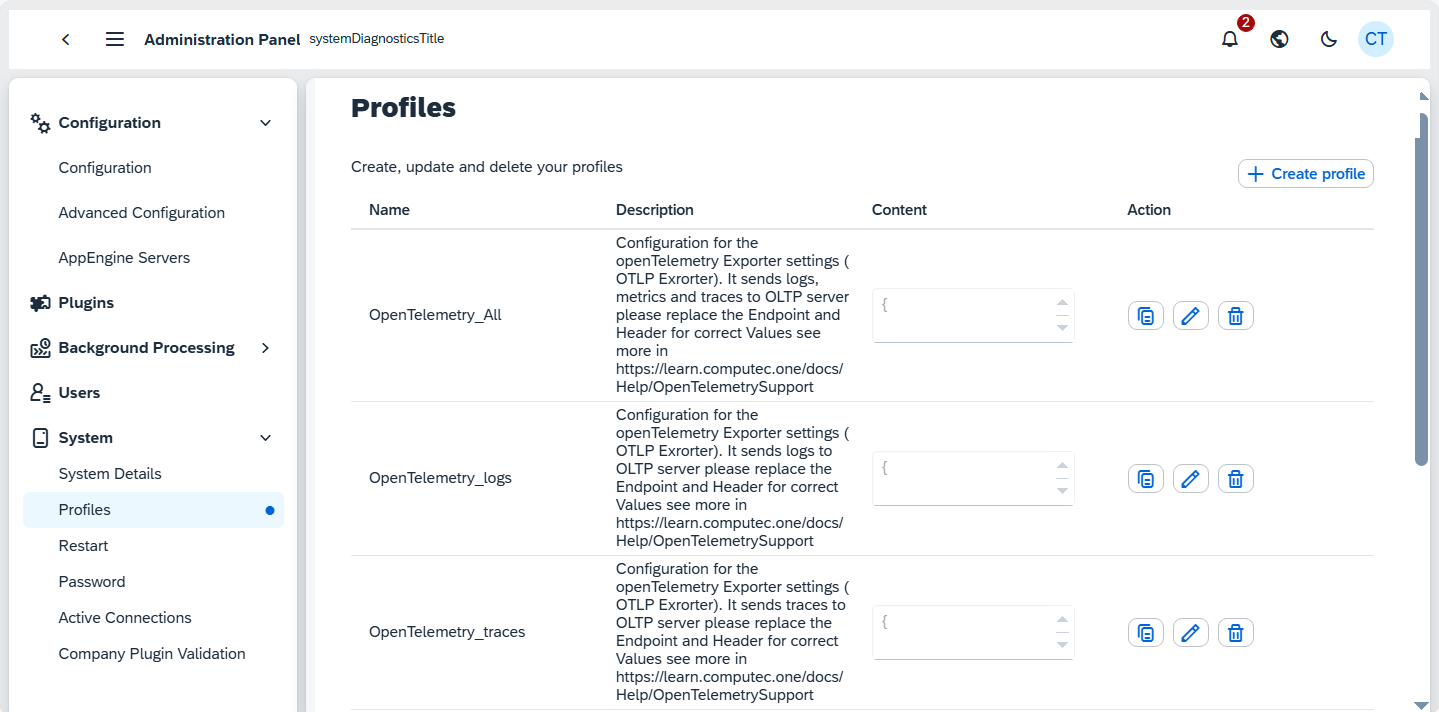Switch to dark mode using the moon icon

(1328, 39)
